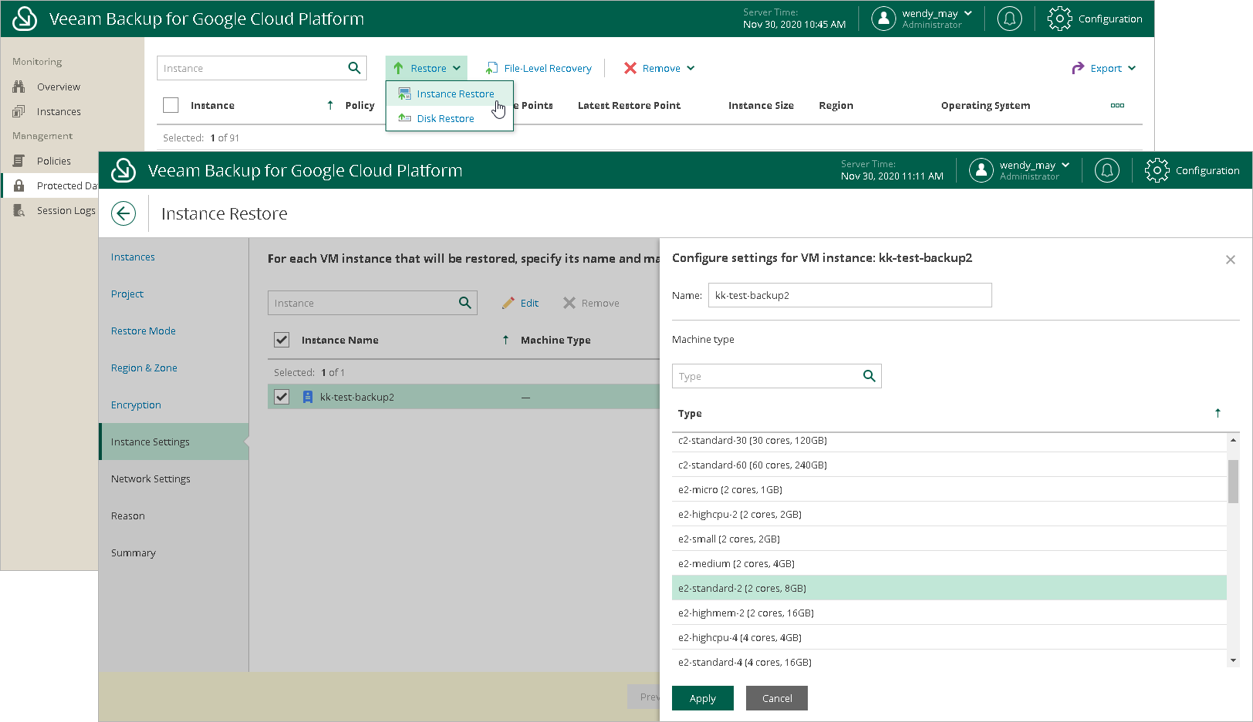Open the Remove dropdown in the back window toolbar

pos(659,68)
